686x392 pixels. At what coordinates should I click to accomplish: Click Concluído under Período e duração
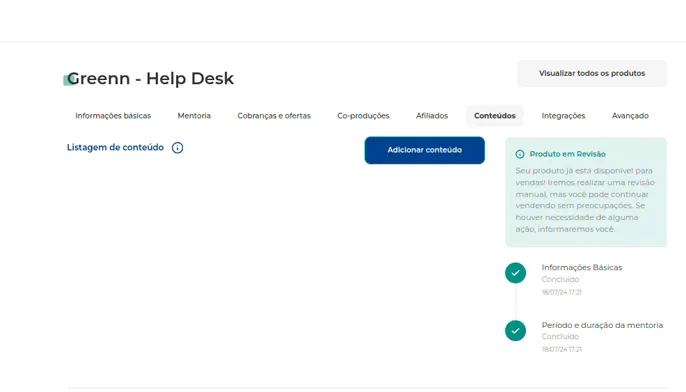tap(560, 336)
